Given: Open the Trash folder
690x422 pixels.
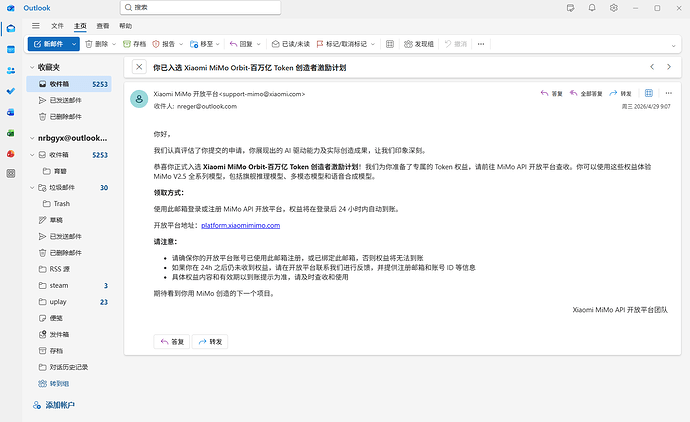Looking at the screenshot, I should tap(69, 204).
